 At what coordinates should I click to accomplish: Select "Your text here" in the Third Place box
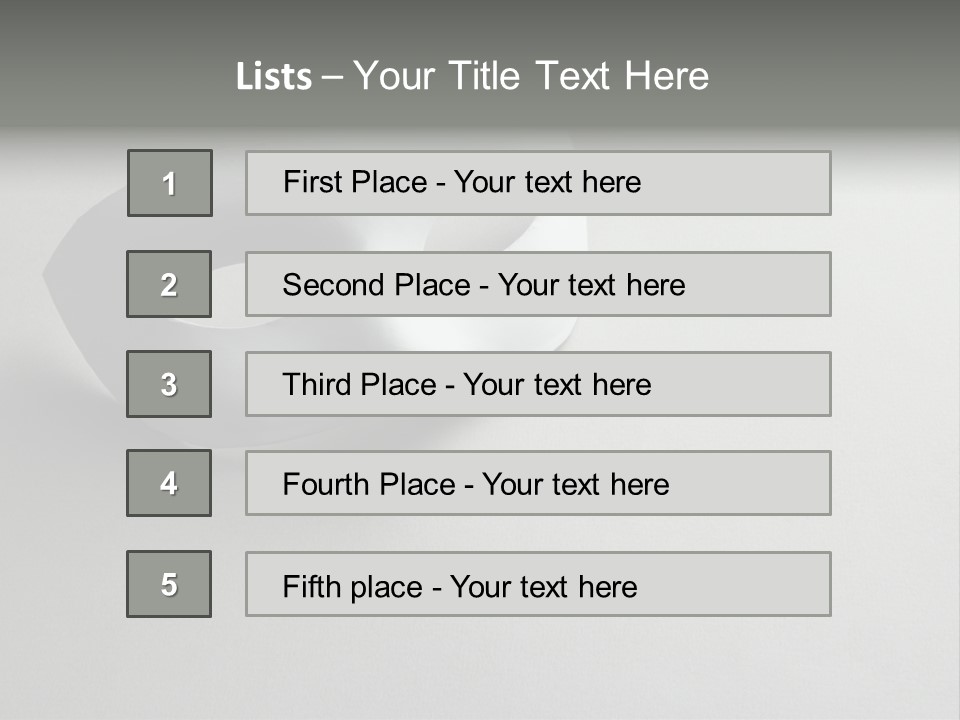pos(557,385)
